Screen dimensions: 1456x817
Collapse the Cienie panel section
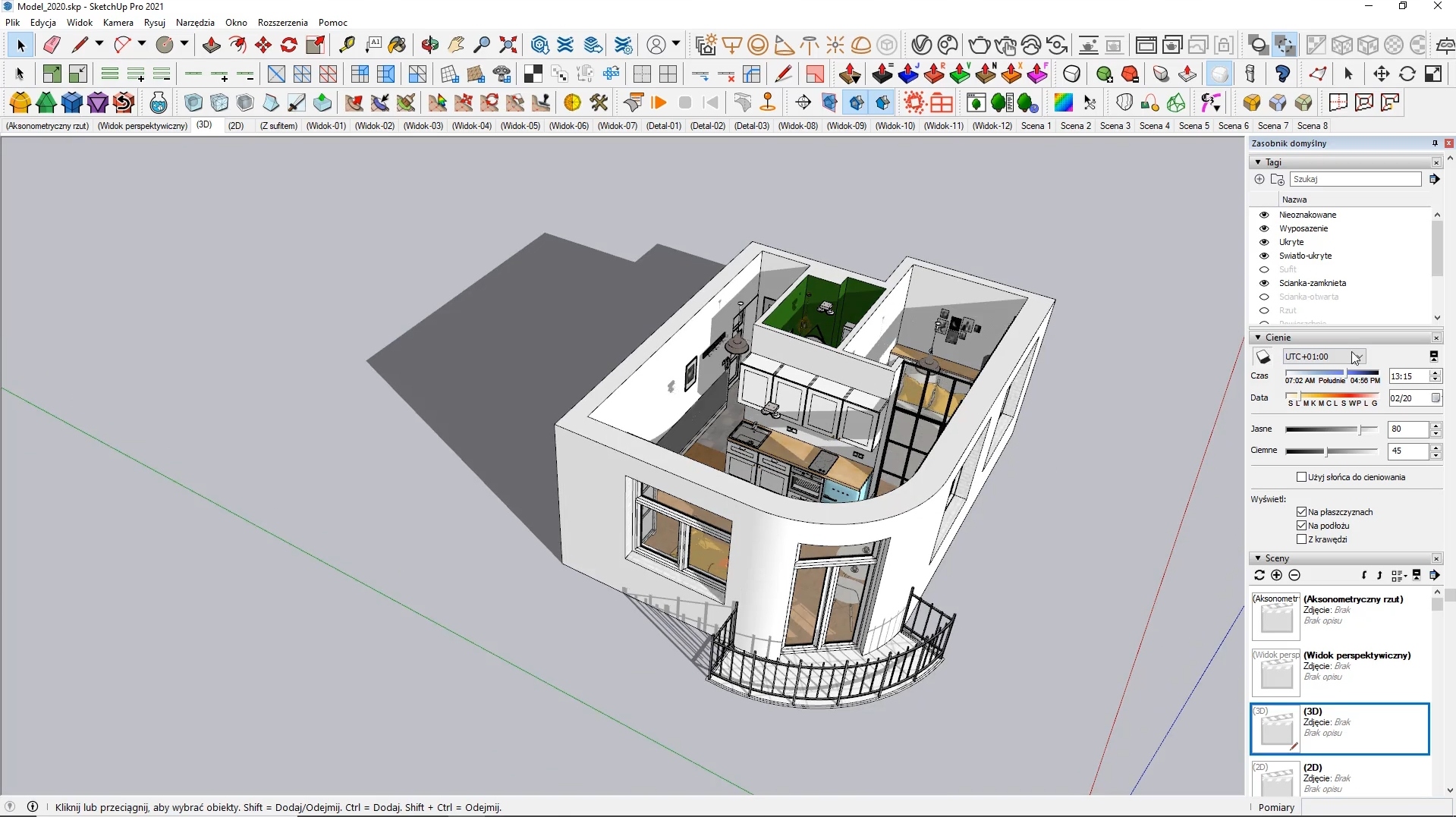click(x=1258, y=338)
